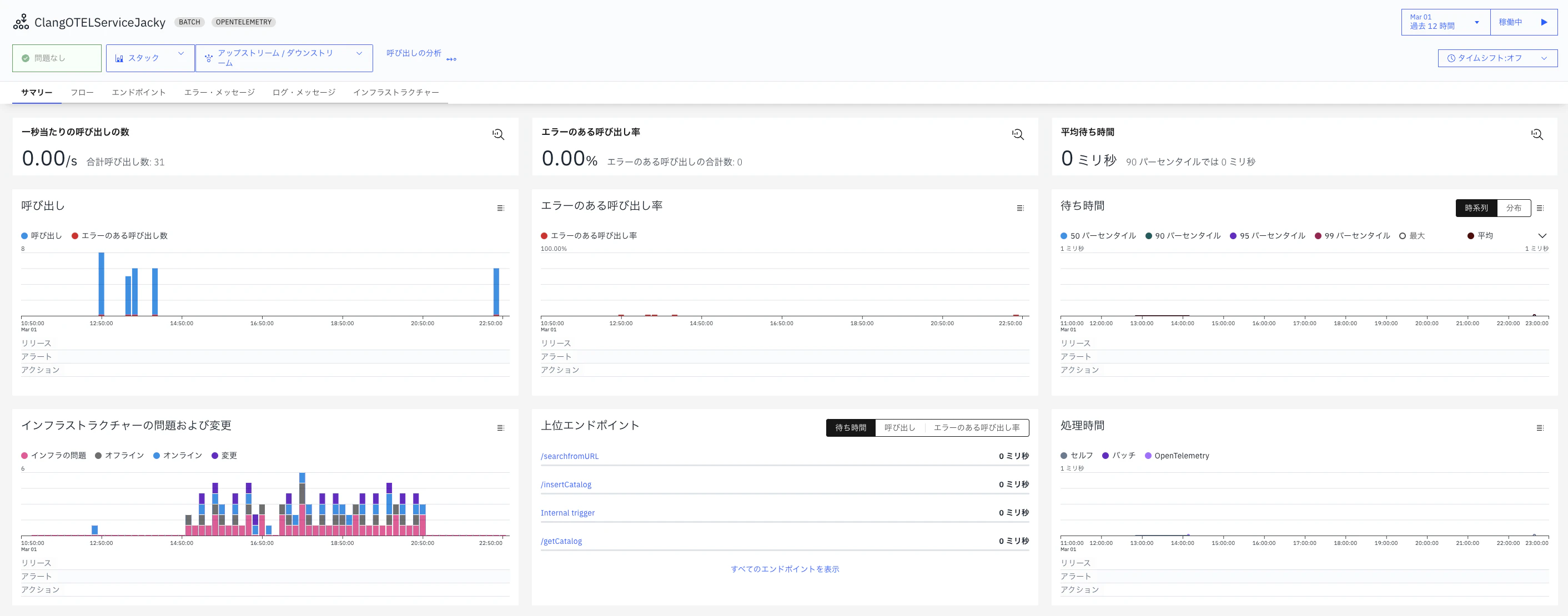1568x616 pixels.
Task: Toggle the 95 パーセンタイル legend series
Action: 1267,236
